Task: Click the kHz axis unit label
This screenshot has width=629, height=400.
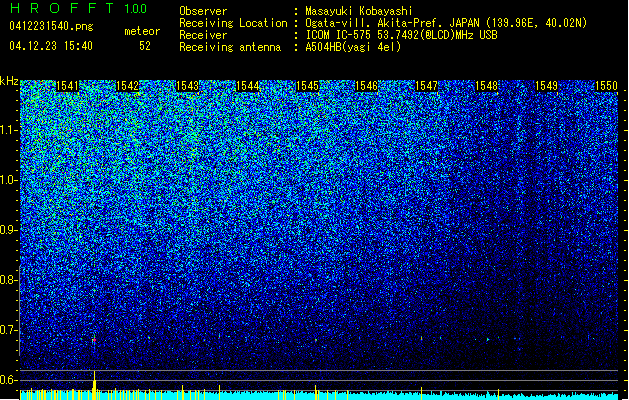Action: click(x=9, y=81)
